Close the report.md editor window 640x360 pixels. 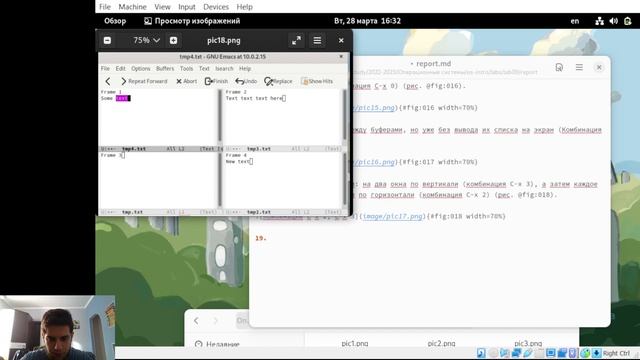point(599,67)
